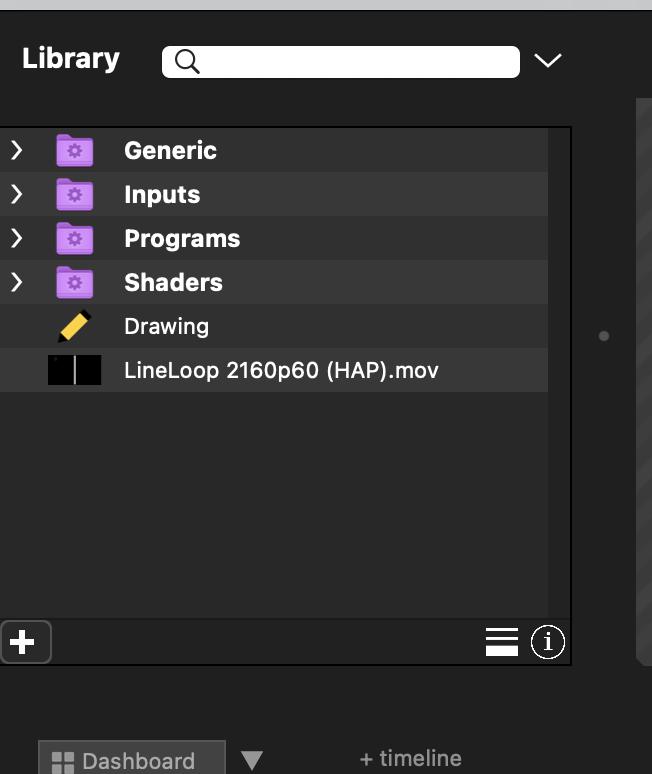Expand the Programs folder

[x=17, y=238]
